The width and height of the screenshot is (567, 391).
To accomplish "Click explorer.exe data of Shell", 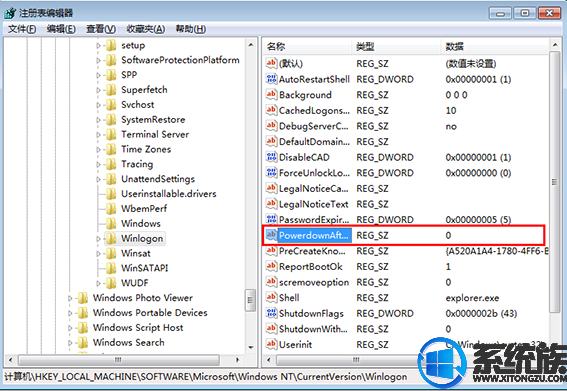I will pyautogui.click(x=472, y=298).
